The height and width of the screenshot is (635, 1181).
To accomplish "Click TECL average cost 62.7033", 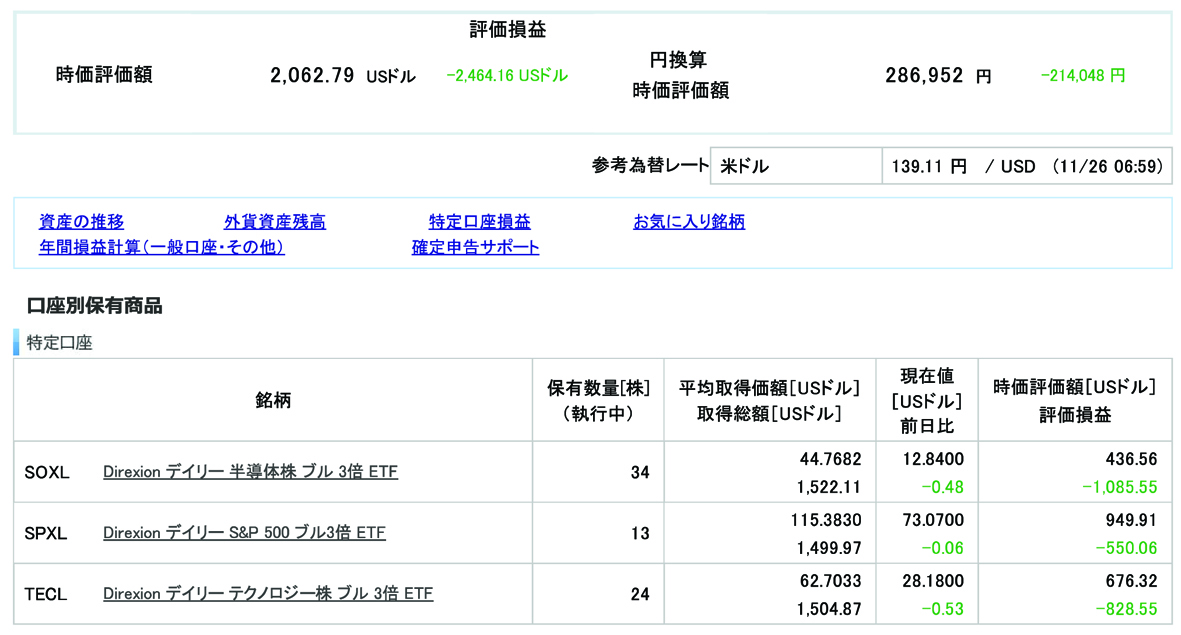I will point(830,581).
